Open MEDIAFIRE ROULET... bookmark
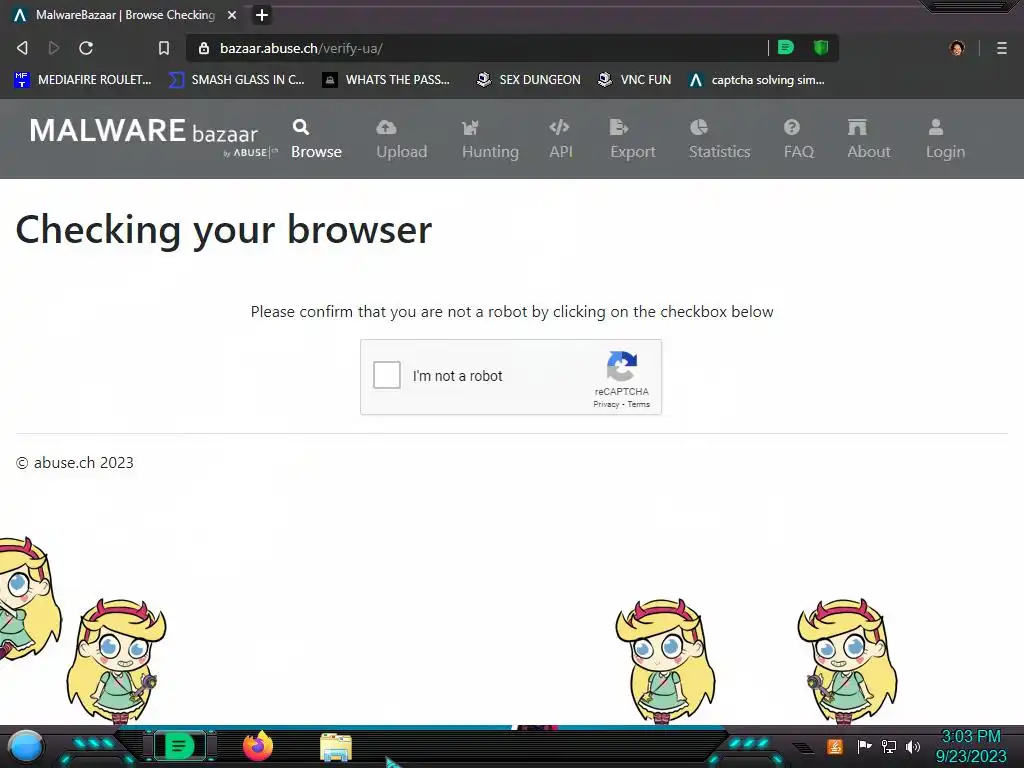The image size is (1024, 768). [82, 80]
